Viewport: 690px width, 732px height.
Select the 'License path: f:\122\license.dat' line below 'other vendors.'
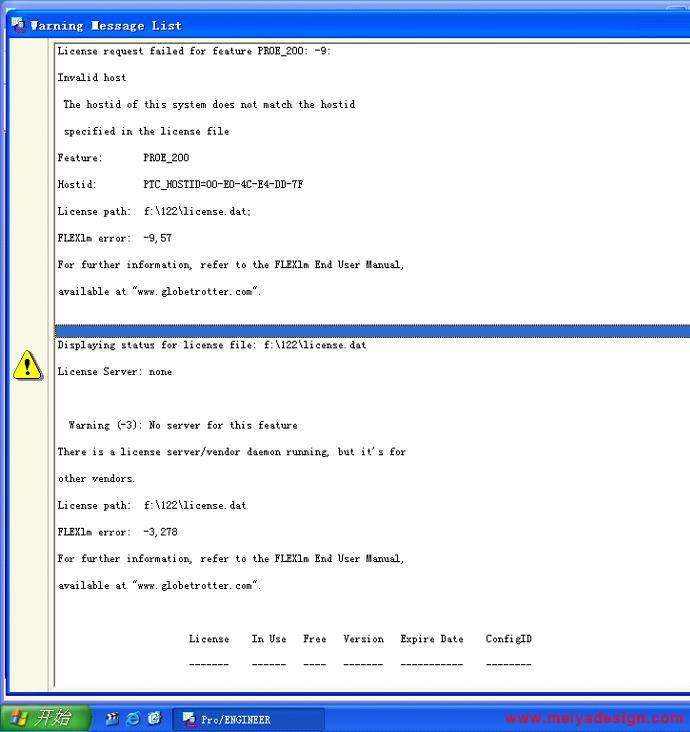click(152, 506)
